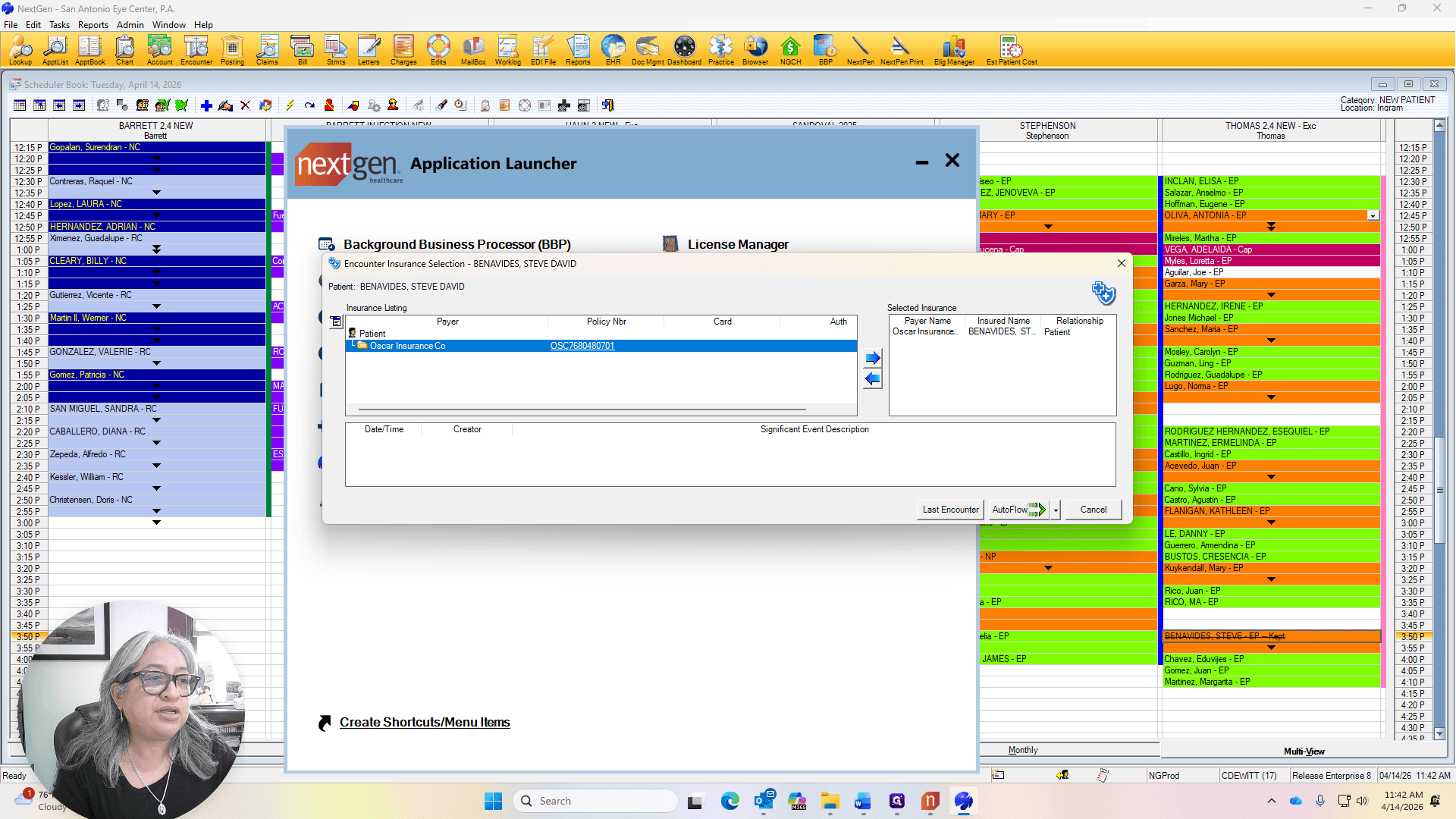Click the insurance listing horizontal scrollbar

[582, 409]
